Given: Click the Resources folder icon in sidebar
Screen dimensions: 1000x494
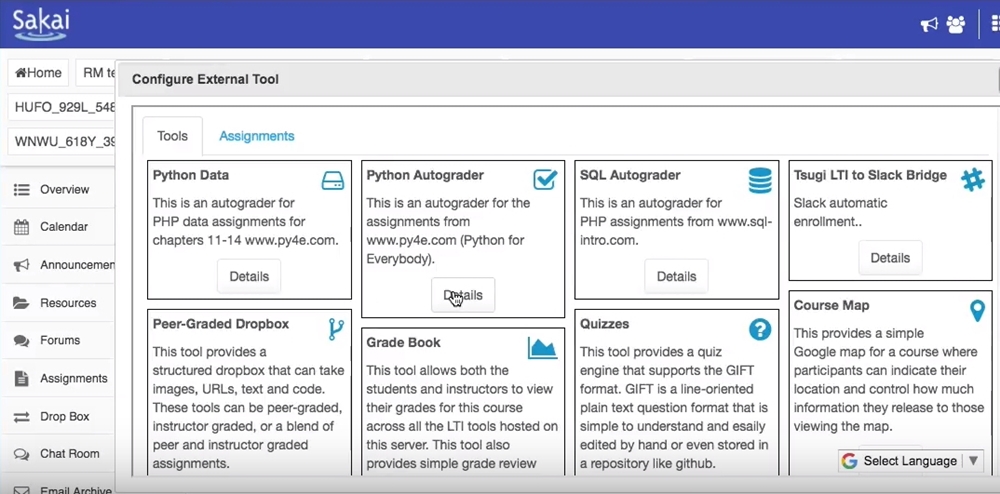Looking at the screenshot, I should pos(22,303).
